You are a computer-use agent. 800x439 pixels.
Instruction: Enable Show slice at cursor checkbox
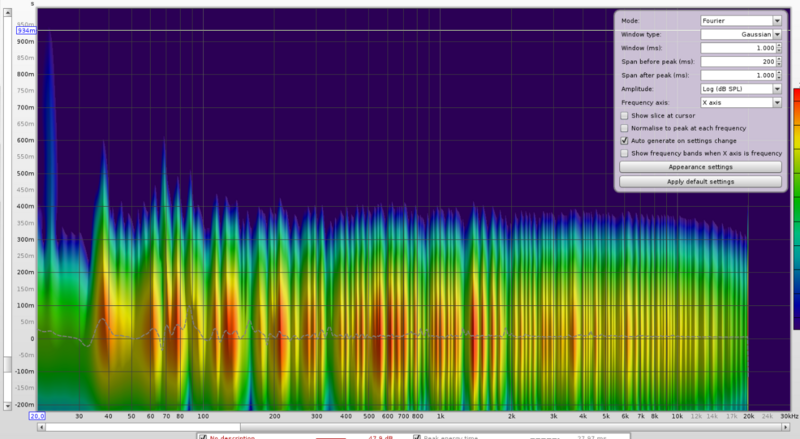coord(625,116)
